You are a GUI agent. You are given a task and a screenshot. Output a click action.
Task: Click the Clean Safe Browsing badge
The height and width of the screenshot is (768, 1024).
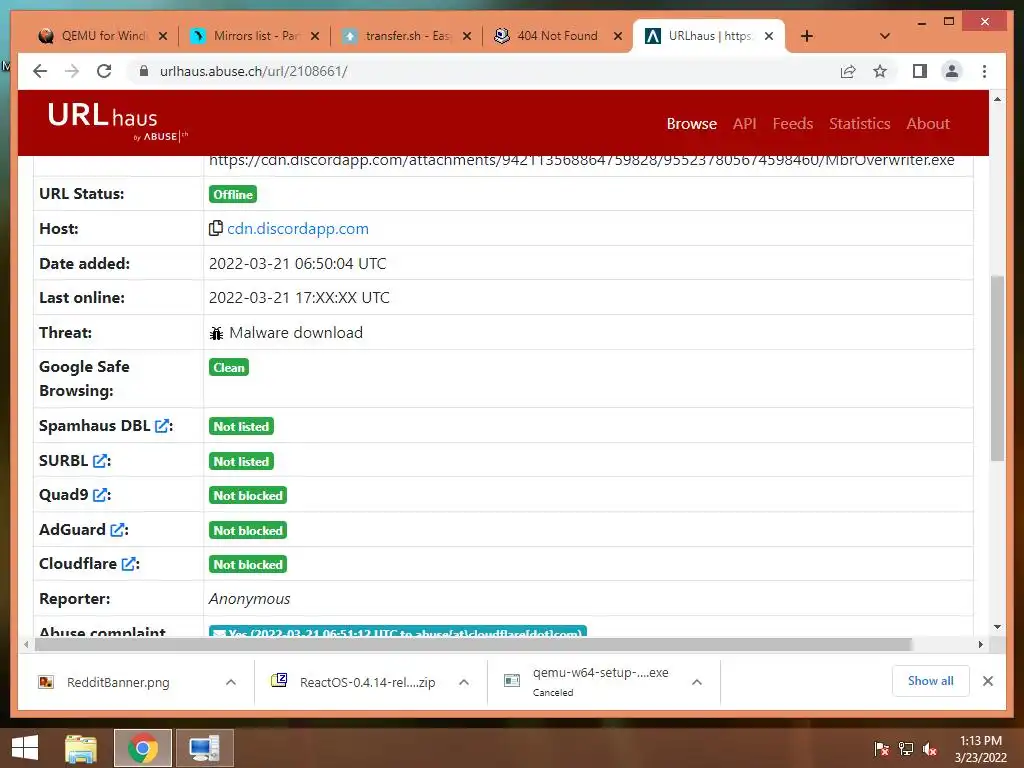pos(229,367)
